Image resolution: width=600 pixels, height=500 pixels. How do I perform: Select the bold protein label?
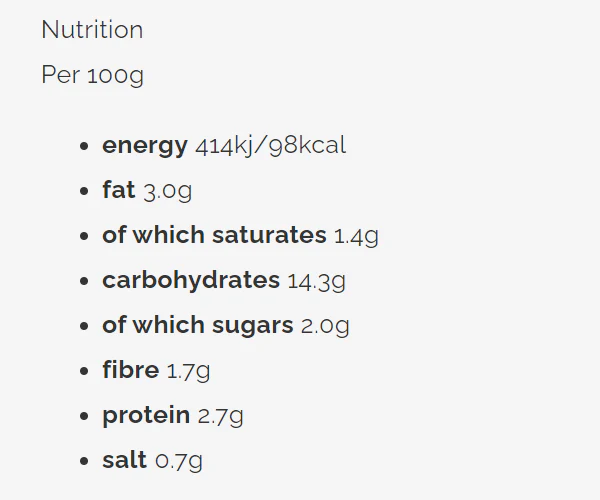pyautogui.click(x=146, y=416)
